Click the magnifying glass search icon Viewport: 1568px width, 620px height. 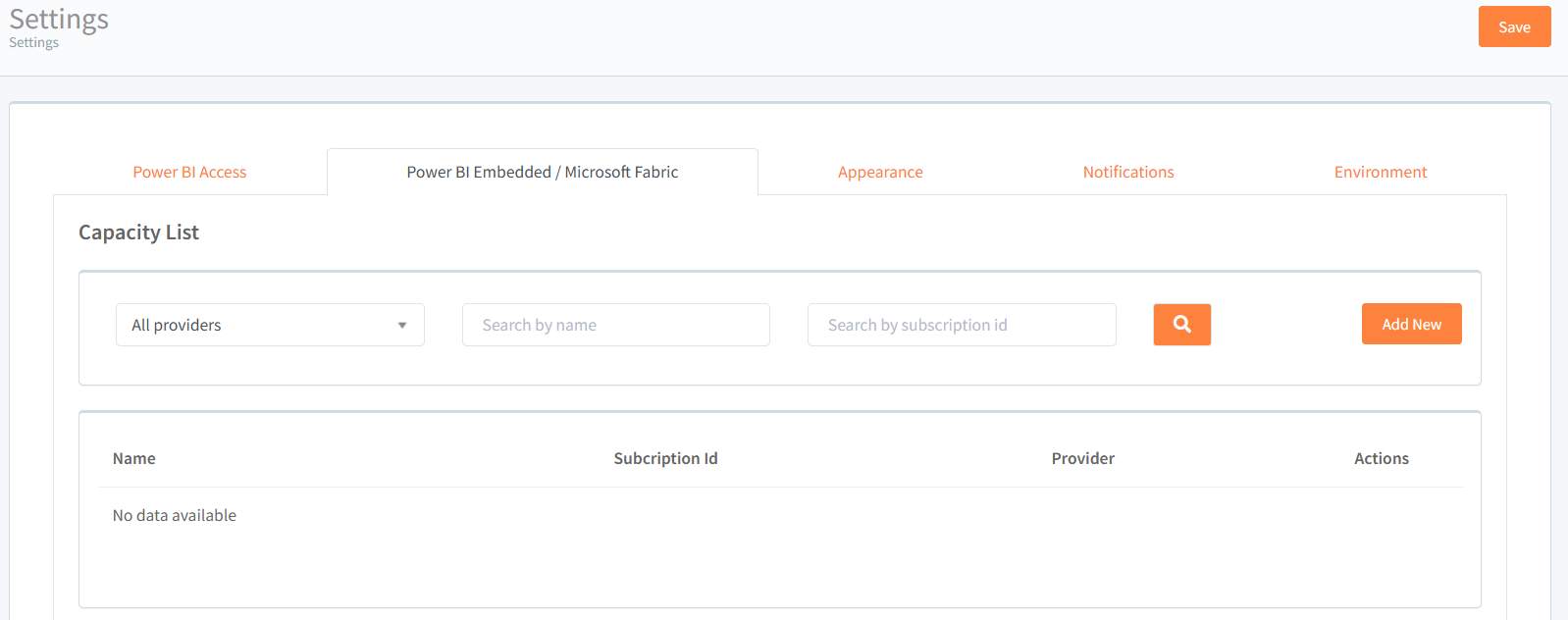pyautogui.click(x=1181, y=325)
